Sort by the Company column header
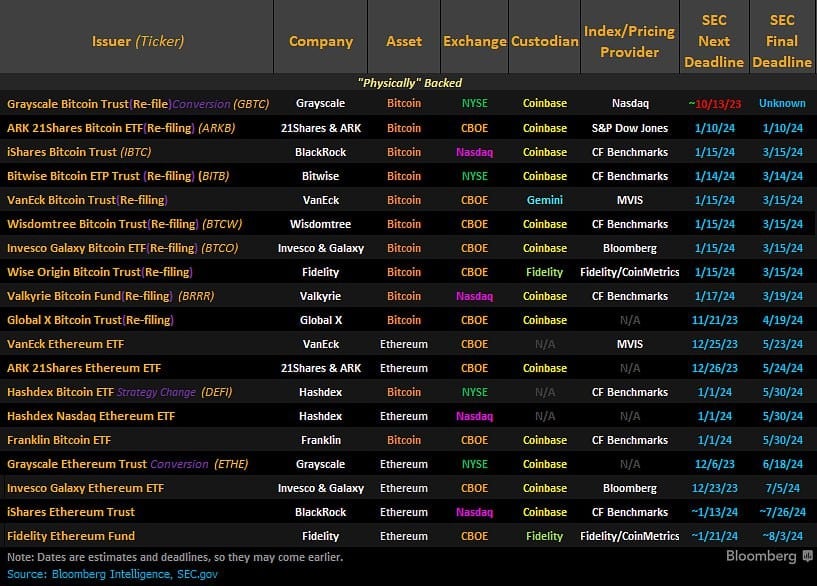The image size is (817, 586). tap(321, 42)
